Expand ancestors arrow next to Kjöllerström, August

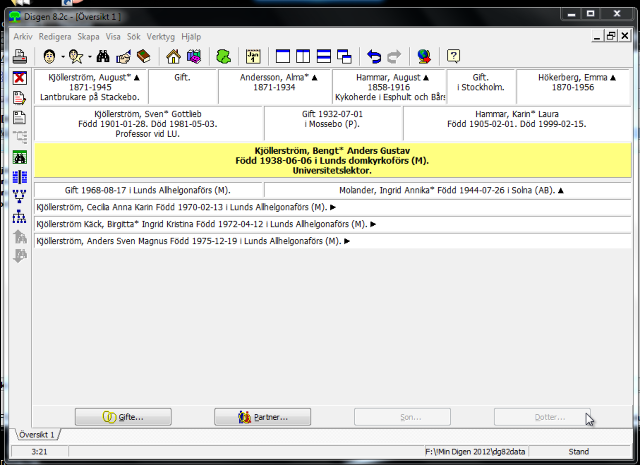point(138,76)
